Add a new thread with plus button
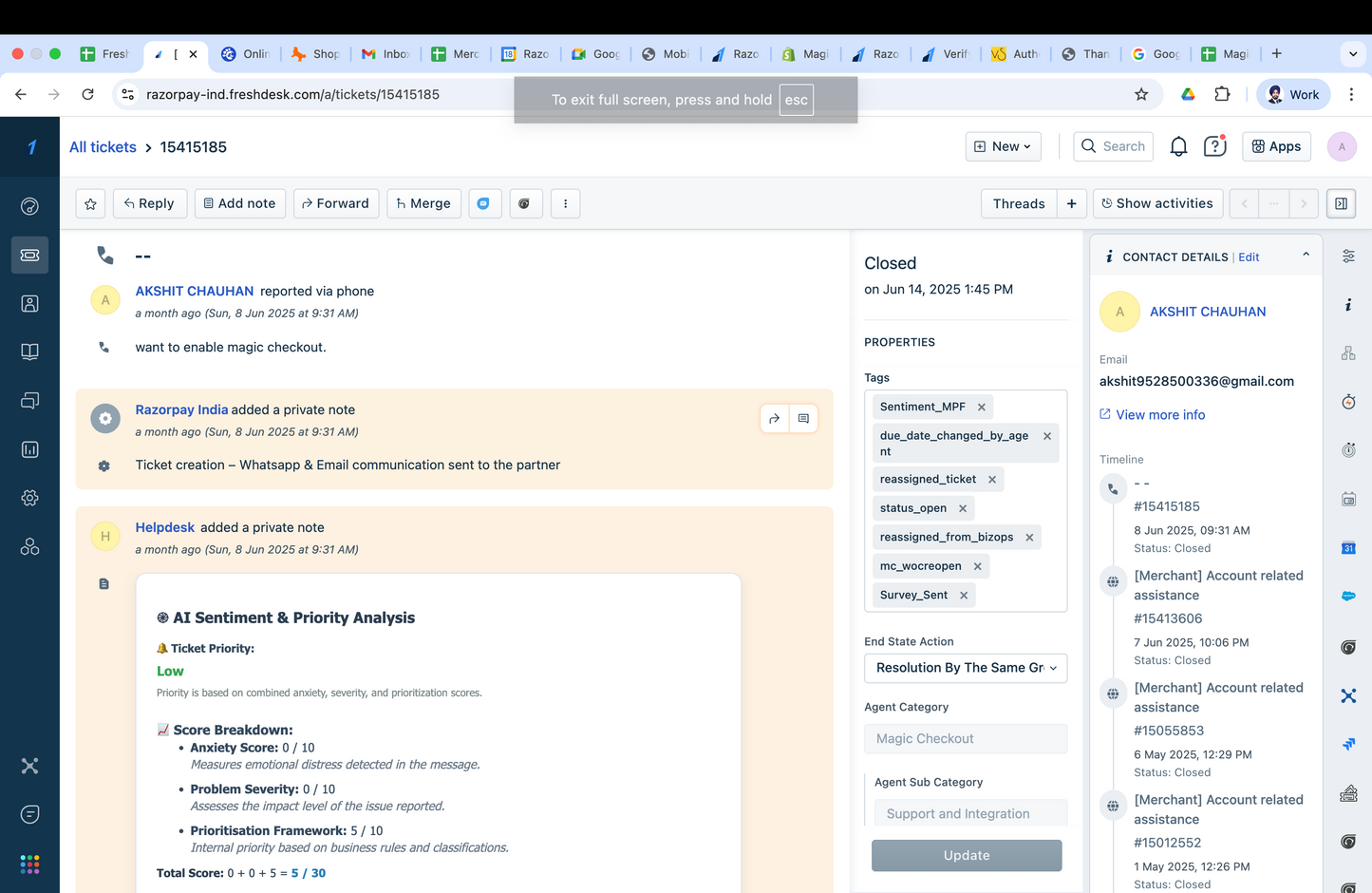Image resolution: width=1372 pixels, height=893 pixels. coord(1071,203)
